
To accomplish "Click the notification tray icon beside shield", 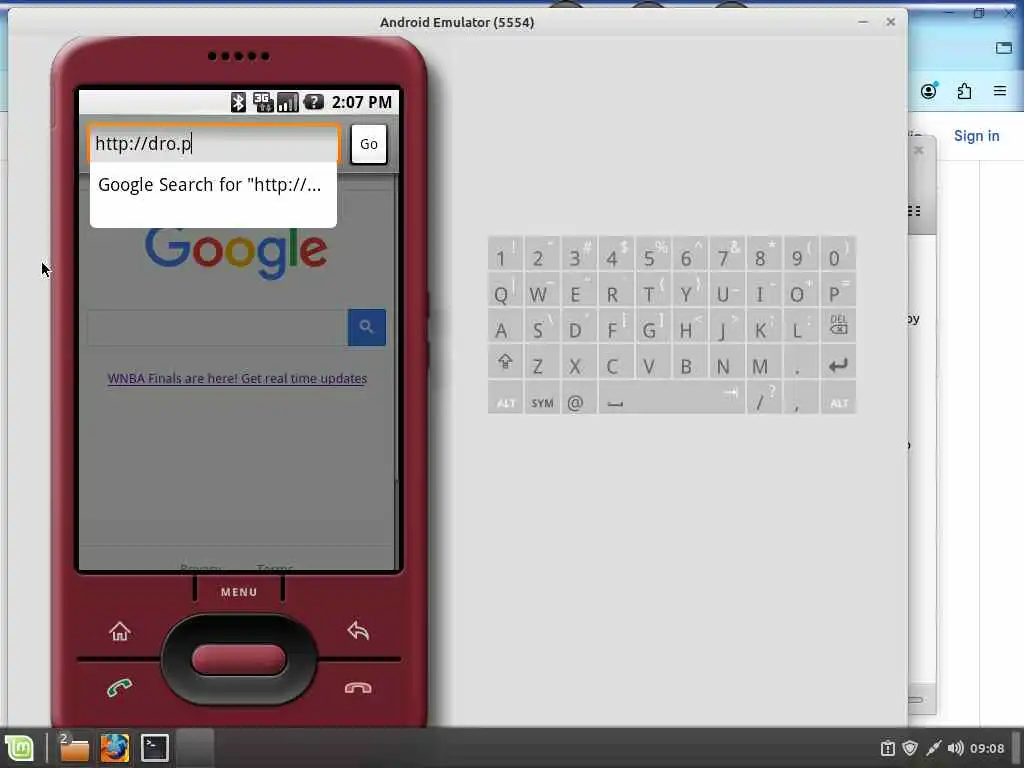I will (x=888, y=748).
